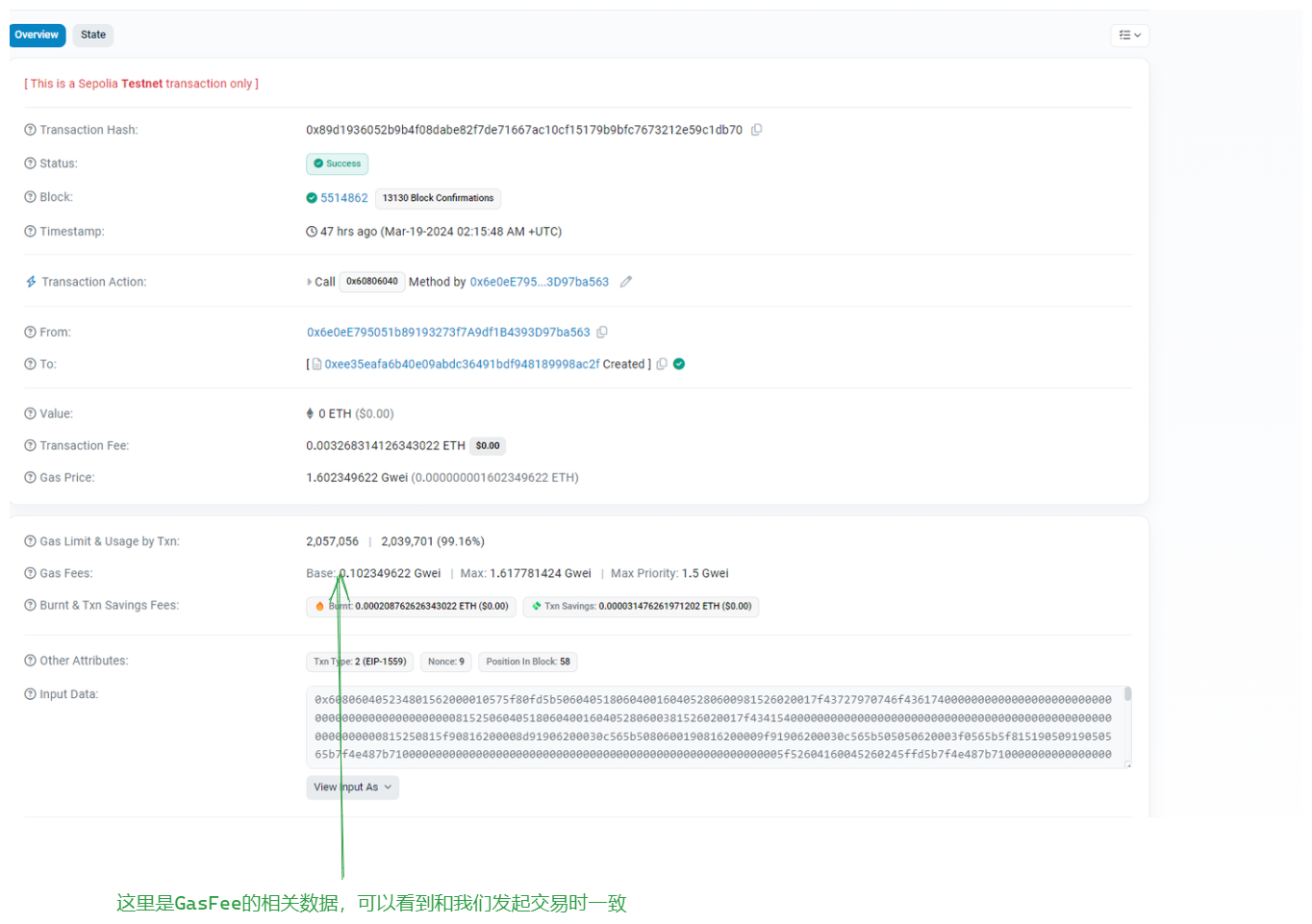Switch to the State tab

coord(92,35)
